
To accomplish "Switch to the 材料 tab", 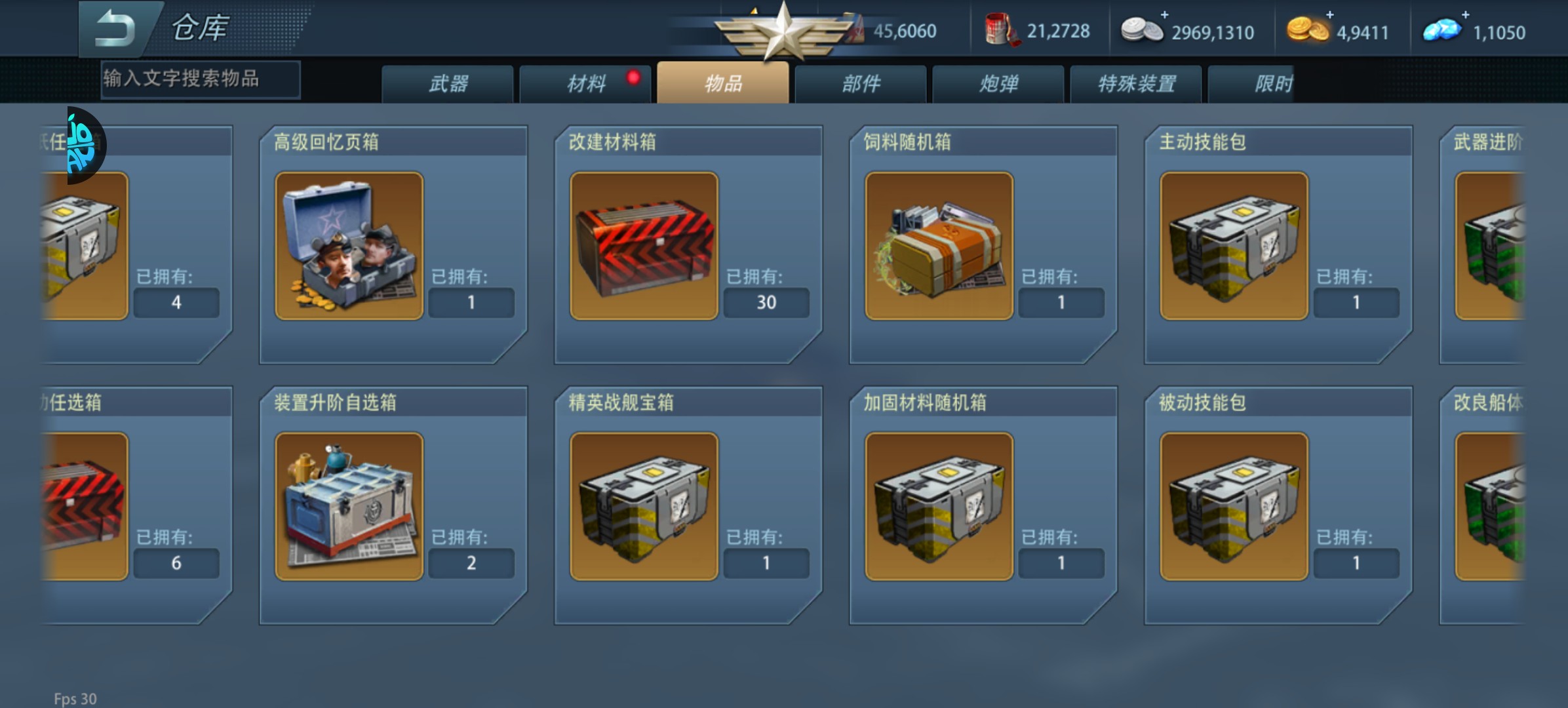I will coord(585,84).
